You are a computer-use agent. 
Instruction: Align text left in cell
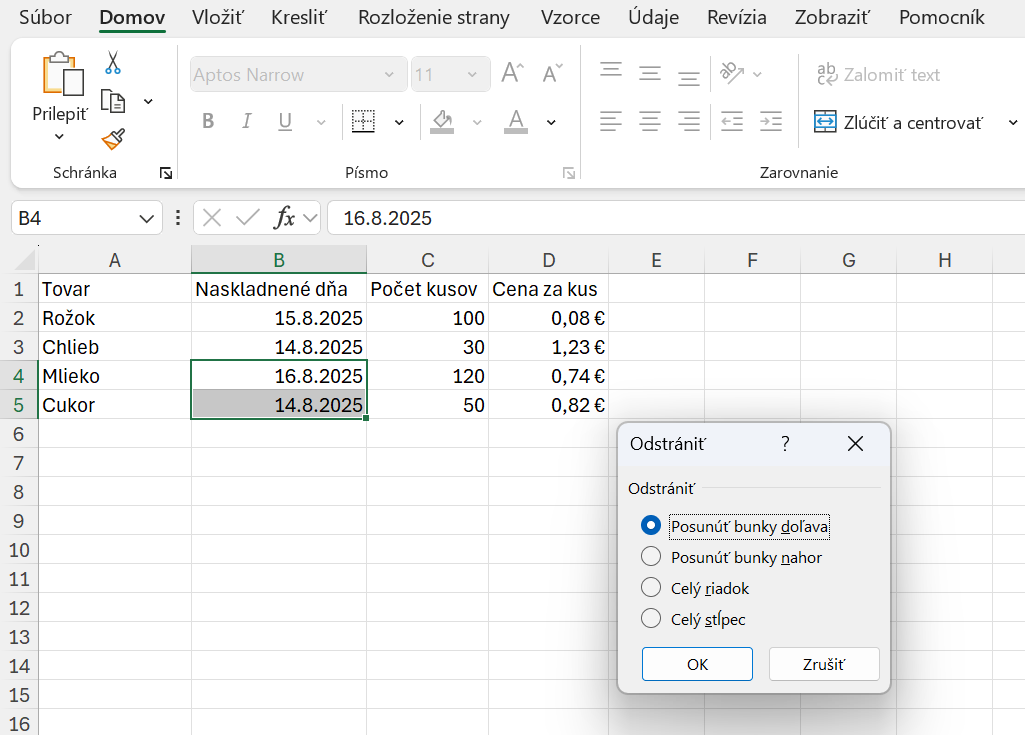(x=611, y=122)
